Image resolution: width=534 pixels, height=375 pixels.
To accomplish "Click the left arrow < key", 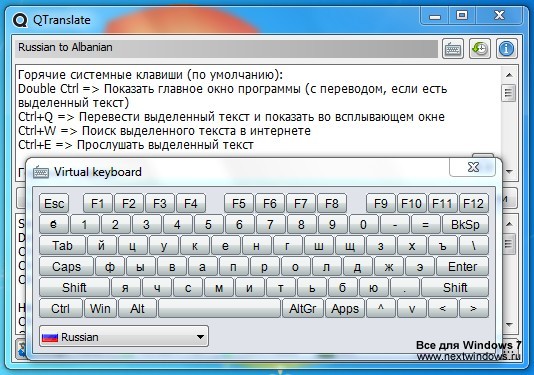I will tap(443, 309).
